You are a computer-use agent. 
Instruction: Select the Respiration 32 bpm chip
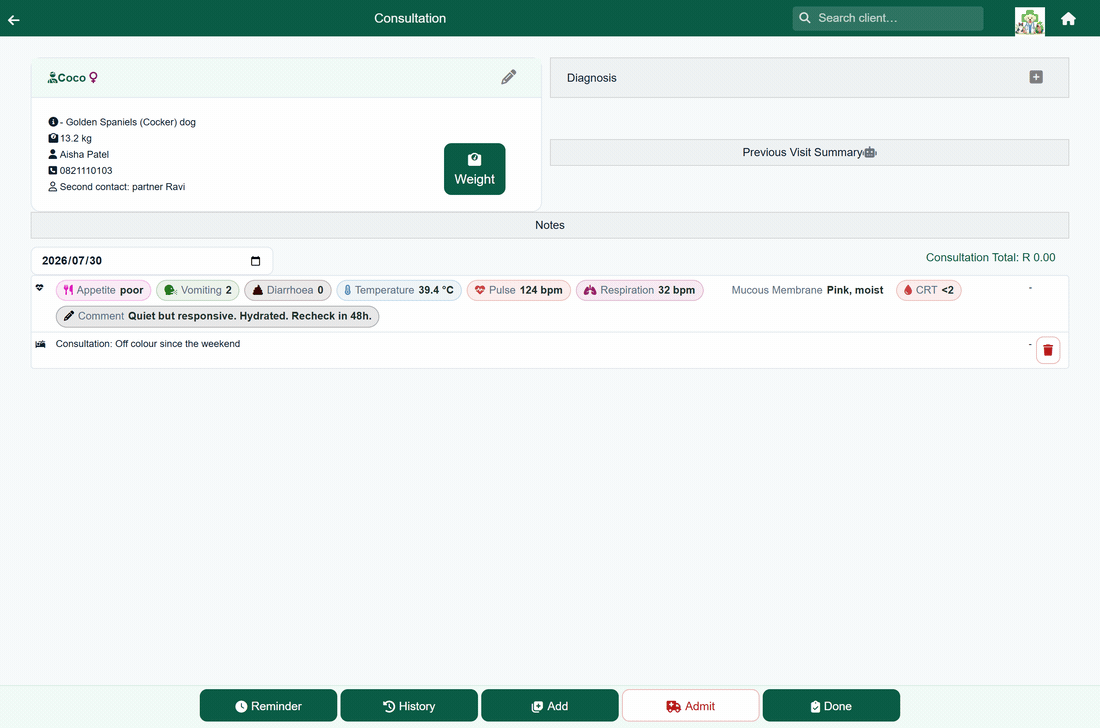point(640,290)
